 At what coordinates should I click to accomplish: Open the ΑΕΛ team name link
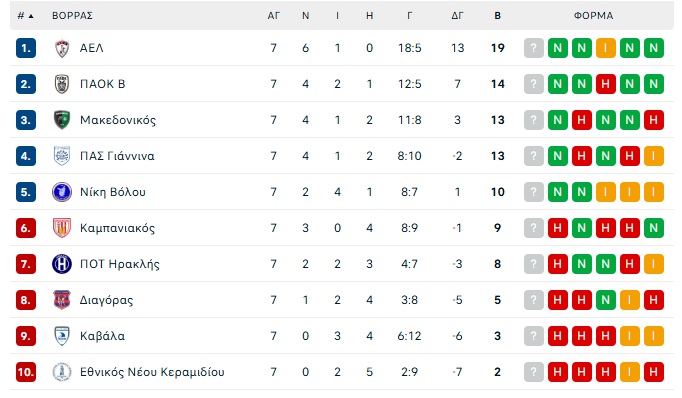[92, 48]
